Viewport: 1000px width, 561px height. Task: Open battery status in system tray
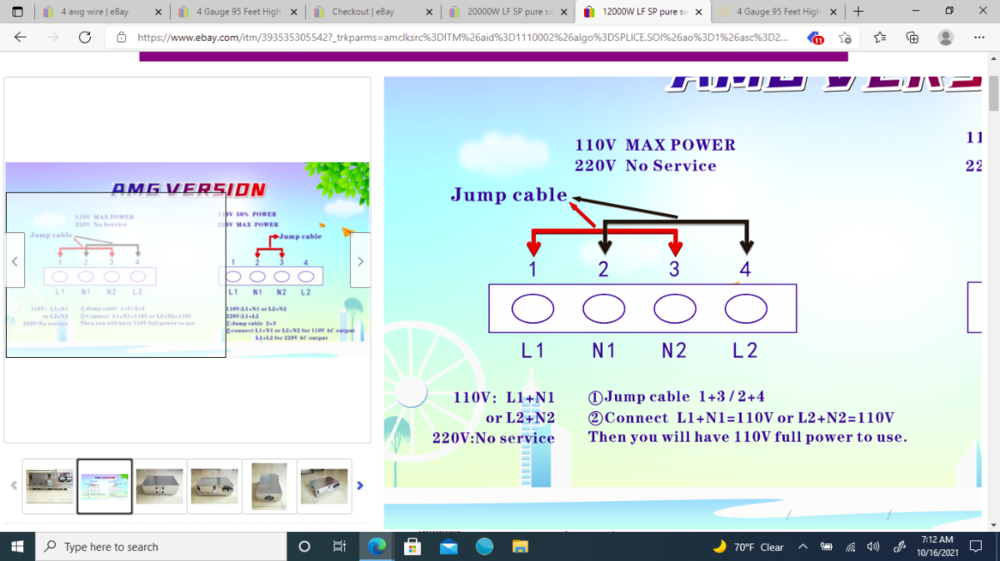827,546
